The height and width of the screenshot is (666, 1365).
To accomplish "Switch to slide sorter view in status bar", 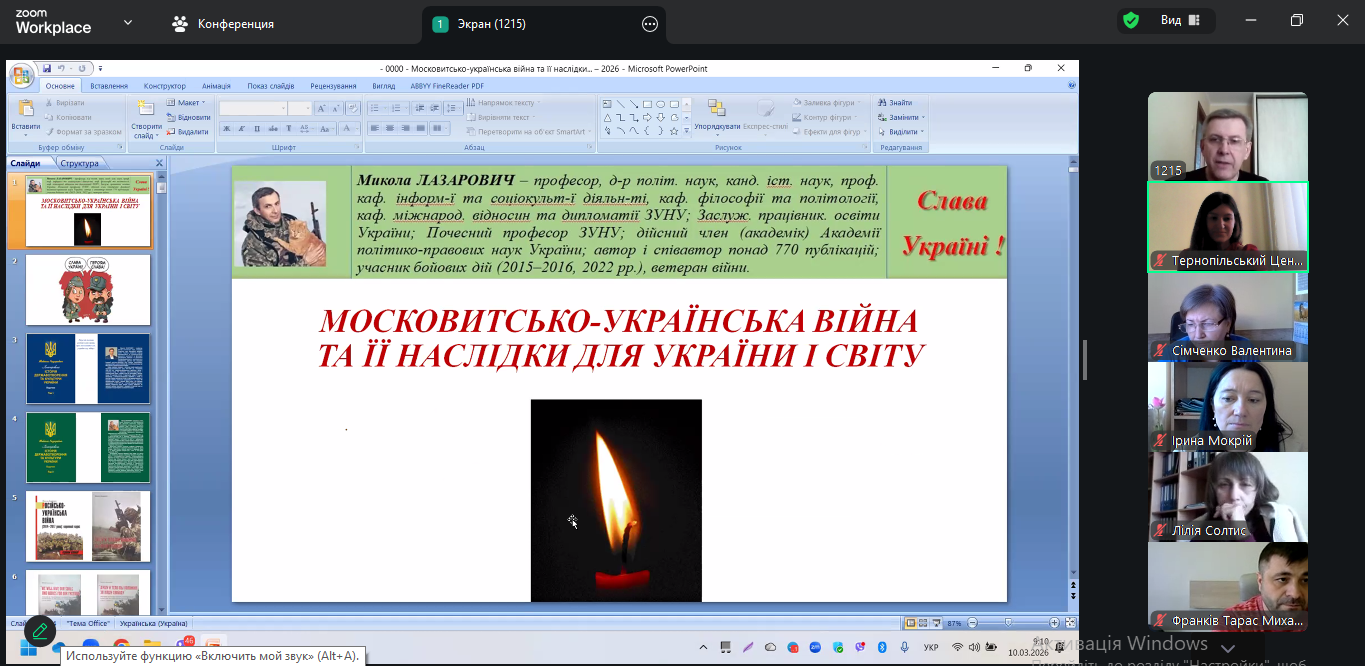I will [x=923, y=623].
